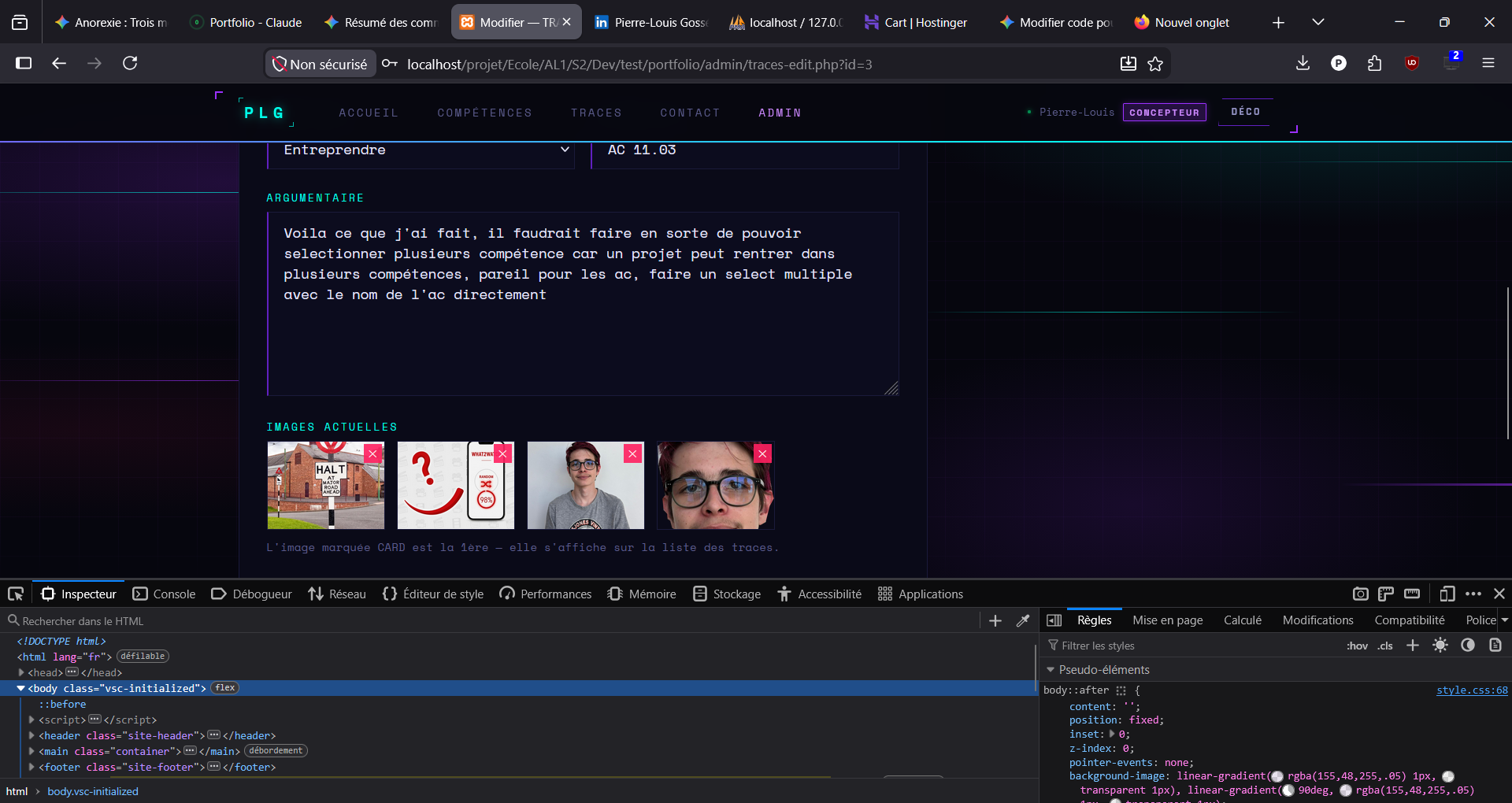1512x803 pixels.
Task: Expand the header site-header node
Action: (31, 735)
